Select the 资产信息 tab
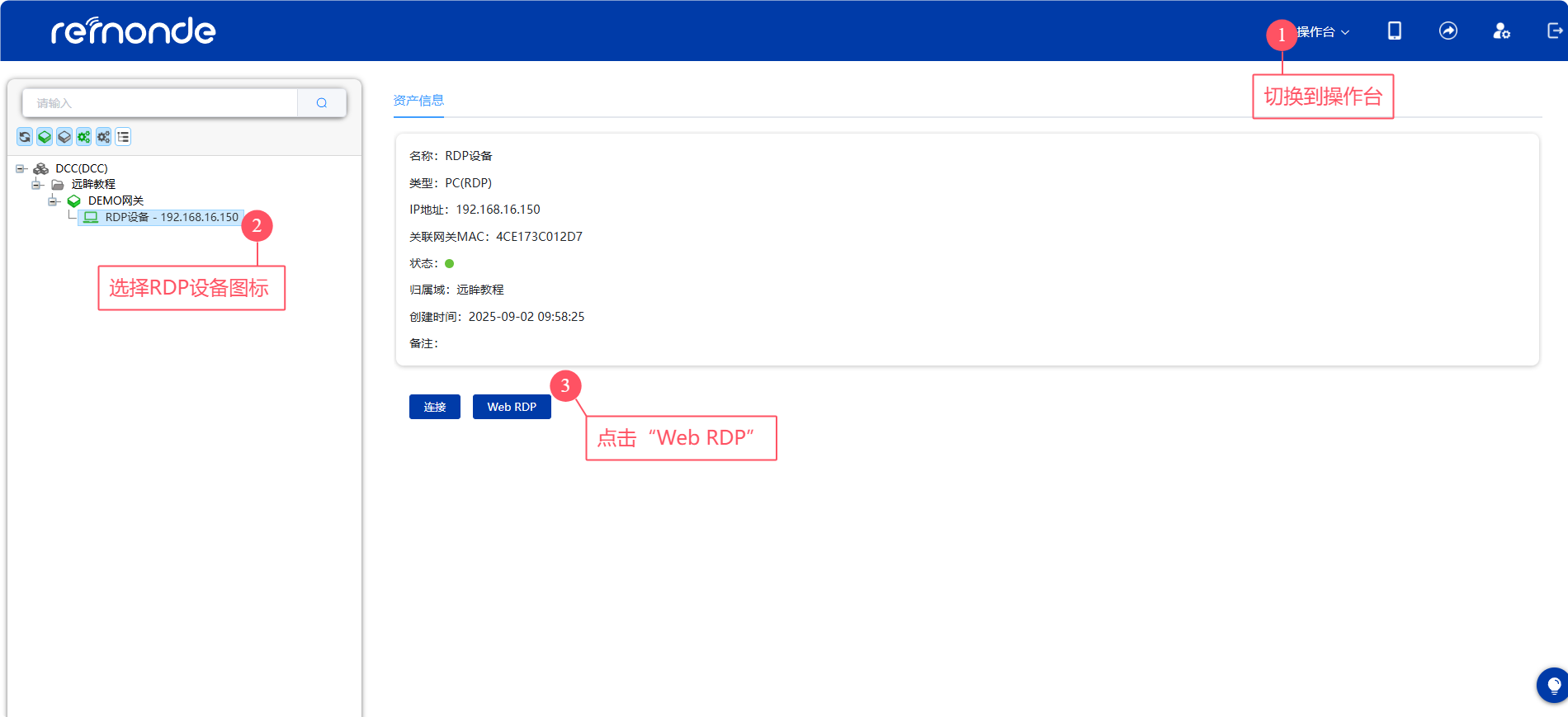 (418, 101)
